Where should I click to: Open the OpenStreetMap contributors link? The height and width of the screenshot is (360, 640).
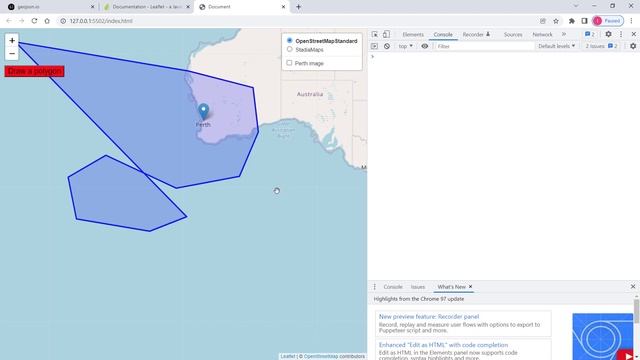(x=321, y=356)
